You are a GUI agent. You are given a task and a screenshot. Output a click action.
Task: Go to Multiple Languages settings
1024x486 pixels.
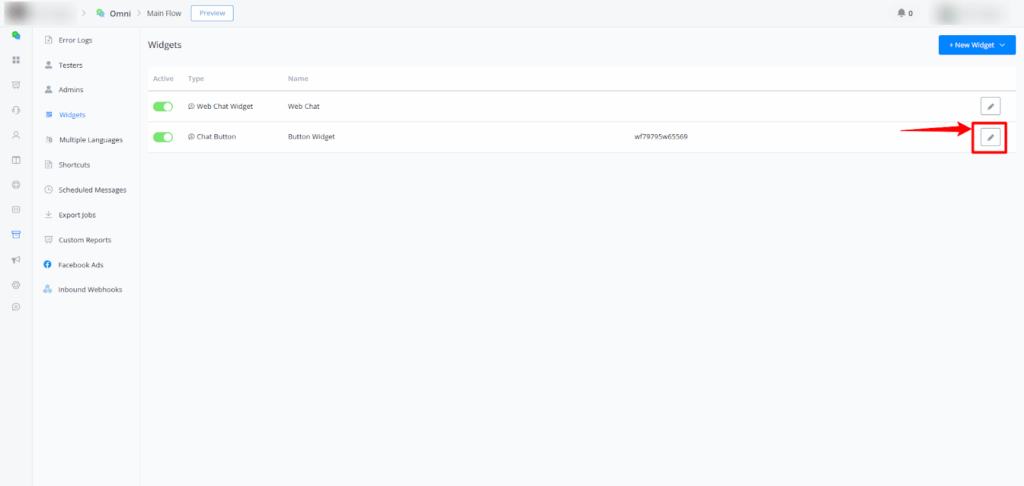pyautogui.click(x=90, y=140)
